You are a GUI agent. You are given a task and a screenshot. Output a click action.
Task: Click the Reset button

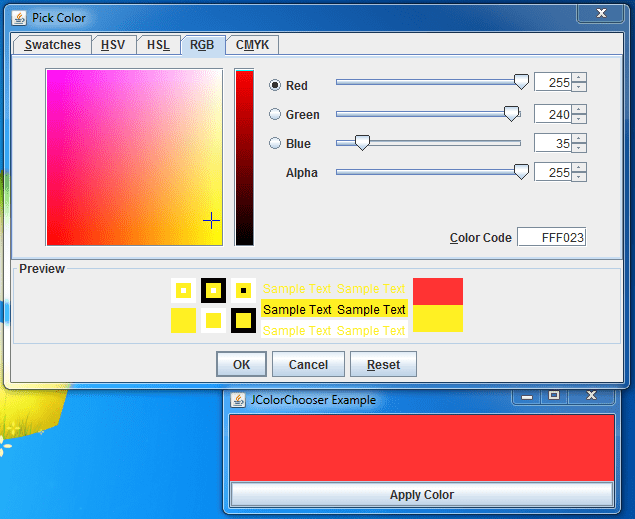click(x=383, y=365)
